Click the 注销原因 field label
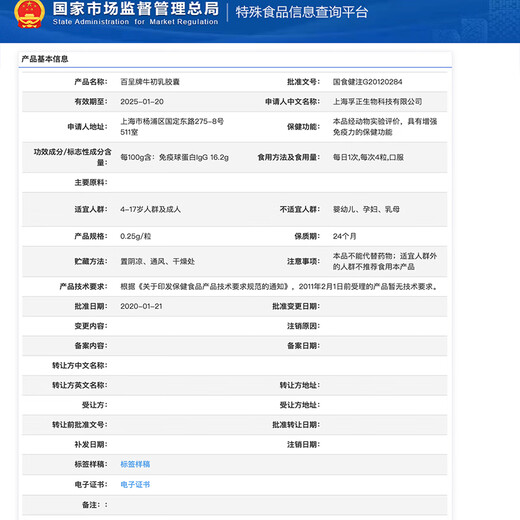520x520 pixels. (303, 326)
